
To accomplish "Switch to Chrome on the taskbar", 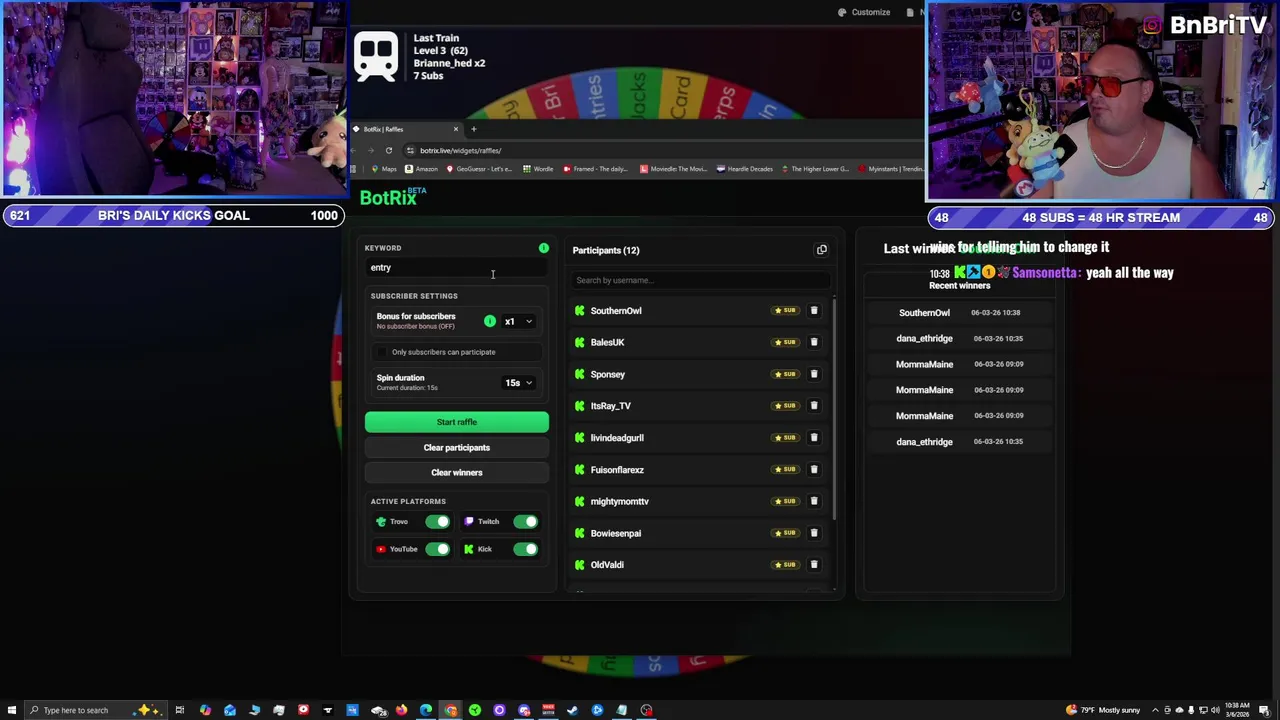I will [451, 710].
